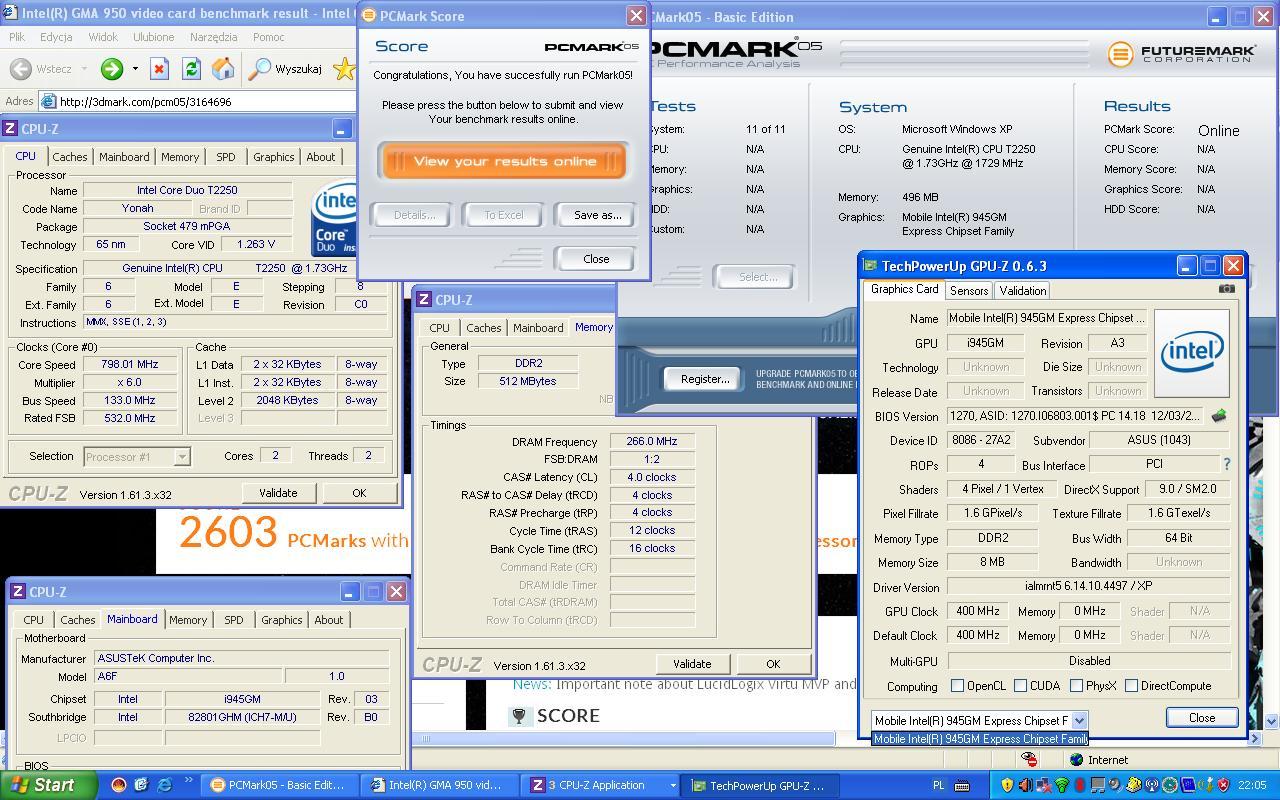Click Close in PCMark Score dialog

coord(596,259)
